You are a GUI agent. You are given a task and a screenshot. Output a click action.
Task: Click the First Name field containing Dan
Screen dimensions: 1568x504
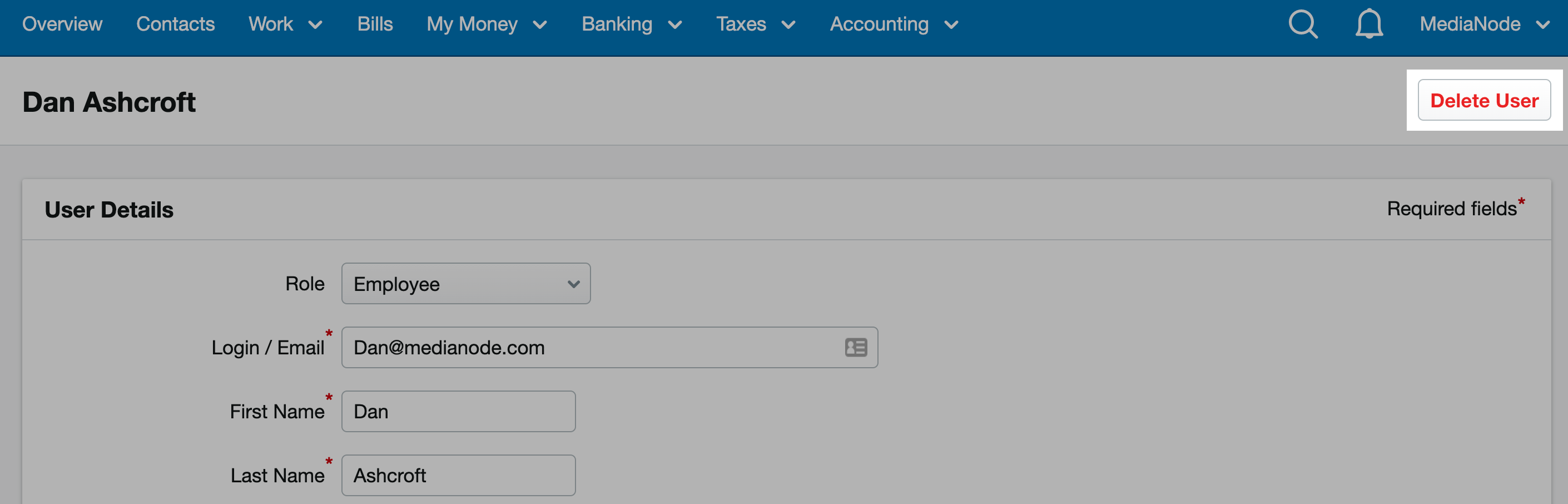[x=458, y=411]
